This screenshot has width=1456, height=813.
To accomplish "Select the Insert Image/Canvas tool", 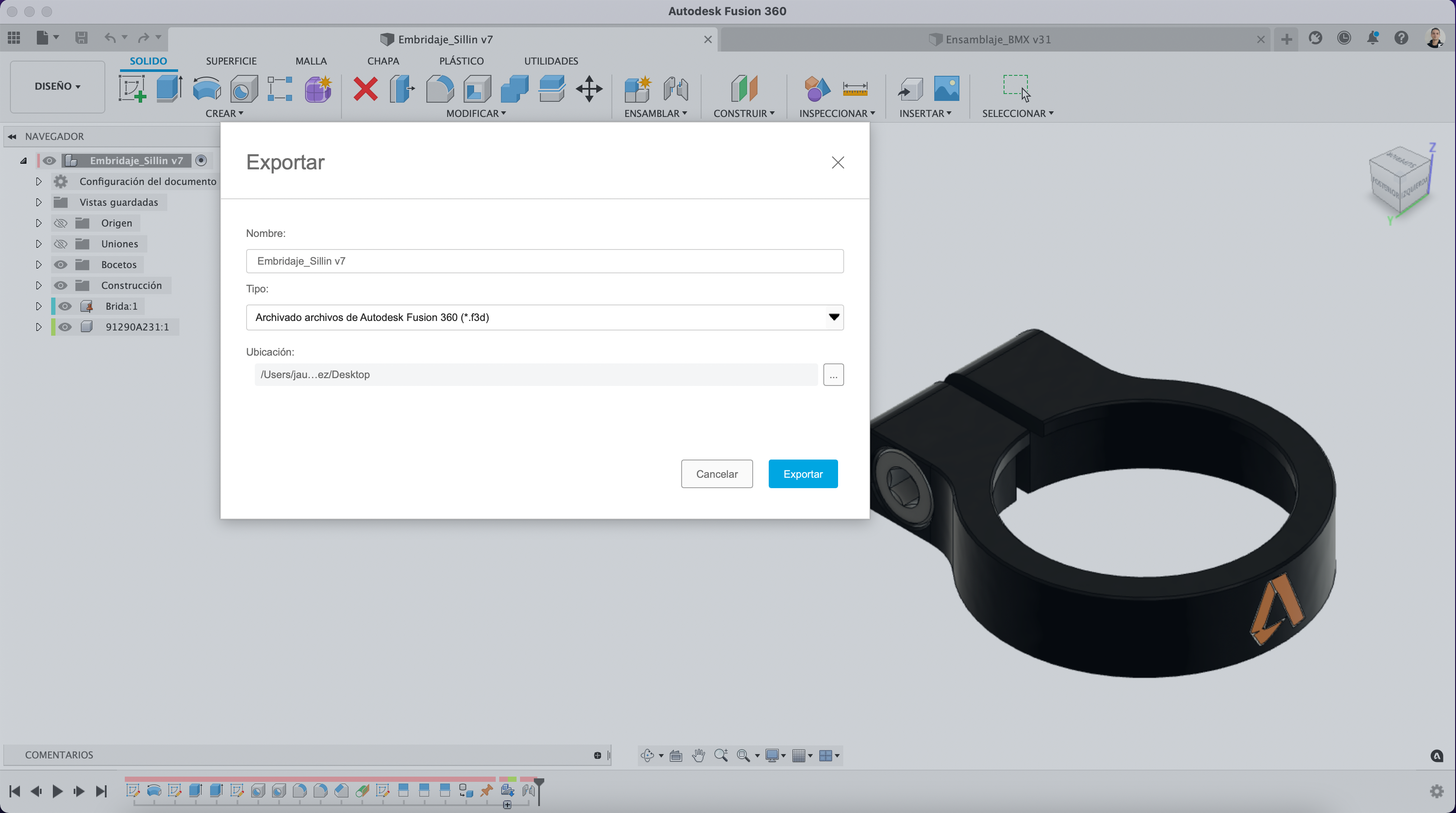I will (947, 89).
